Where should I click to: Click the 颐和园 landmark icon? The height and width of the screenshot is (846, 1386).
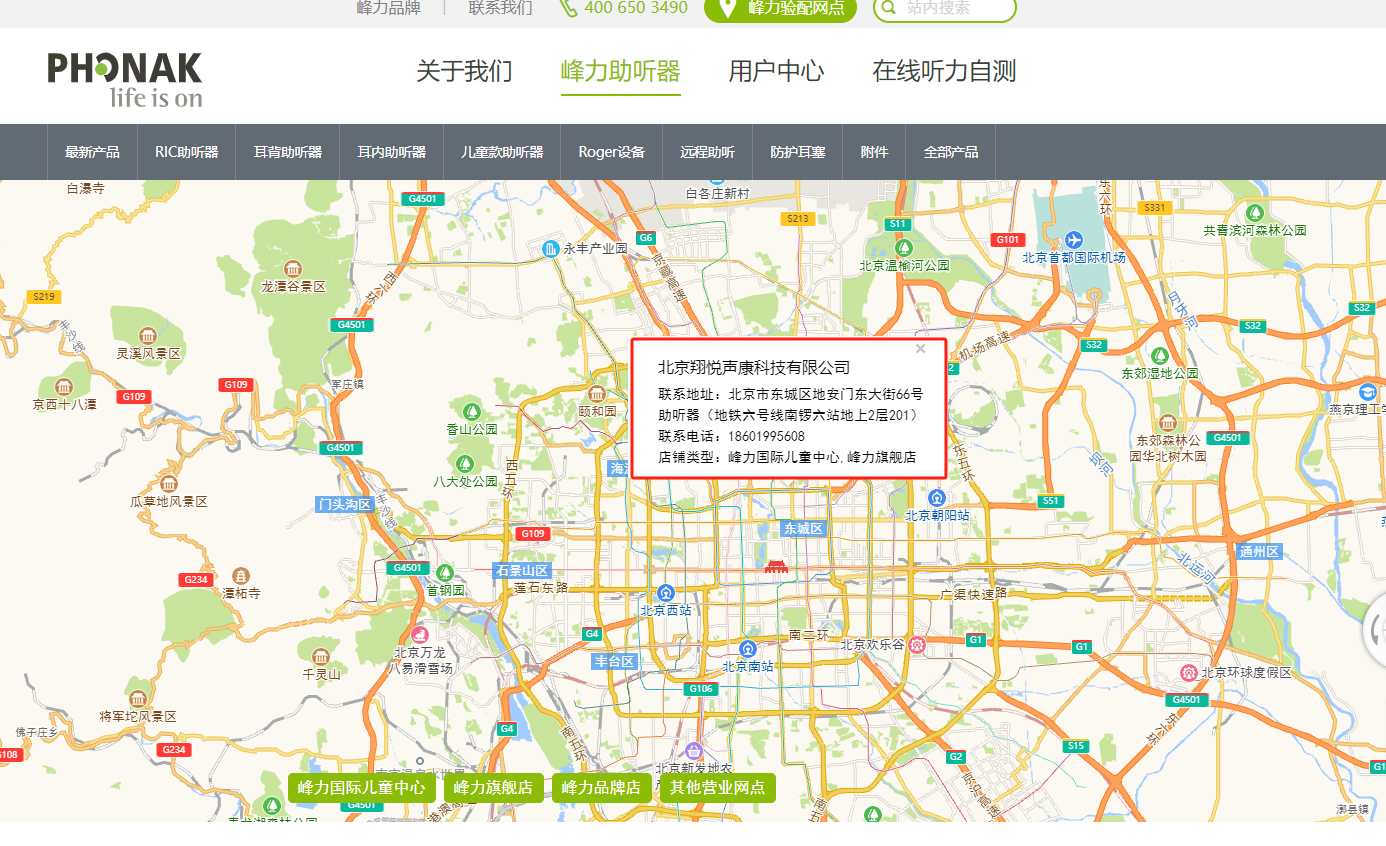(x=597, y=394)
